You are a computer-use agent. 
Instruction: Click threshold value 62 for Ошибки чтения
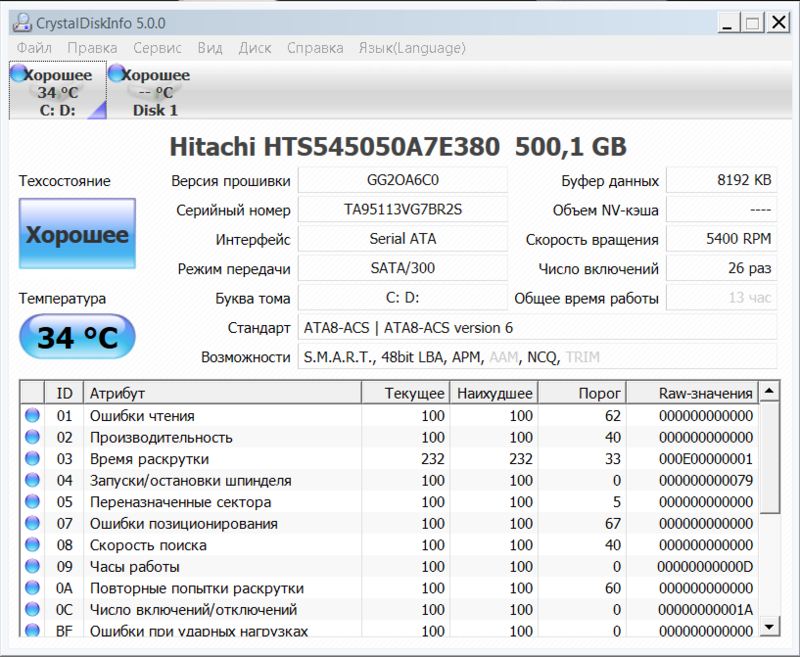click(x=613, y=415)
